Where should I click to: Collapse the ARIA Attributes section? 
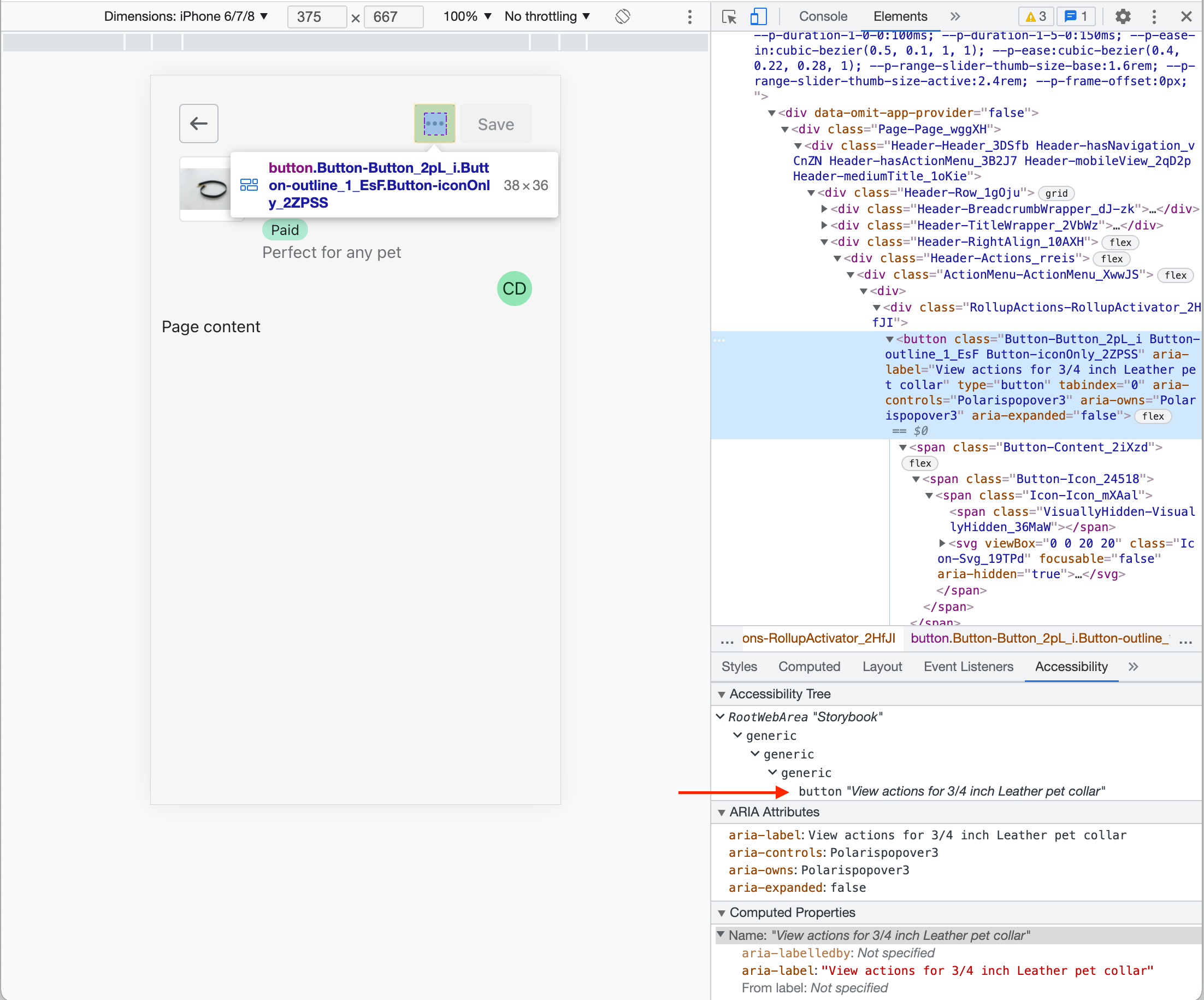point(722,812)
